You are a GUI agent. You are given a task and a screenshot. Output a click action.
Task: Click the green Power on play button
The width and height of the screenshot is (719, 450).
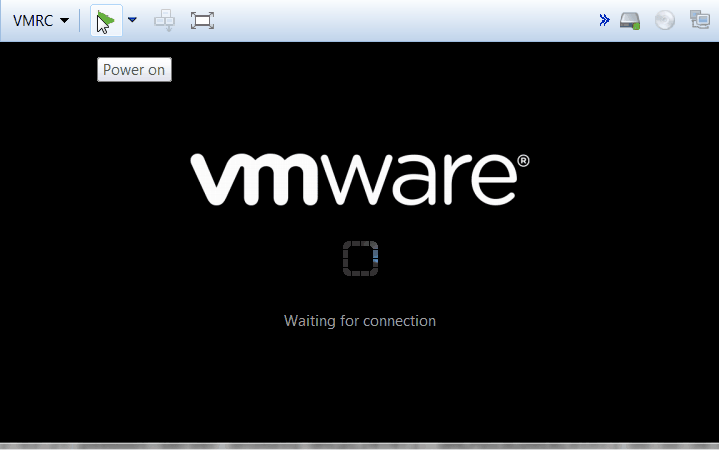tap(106, 21)
